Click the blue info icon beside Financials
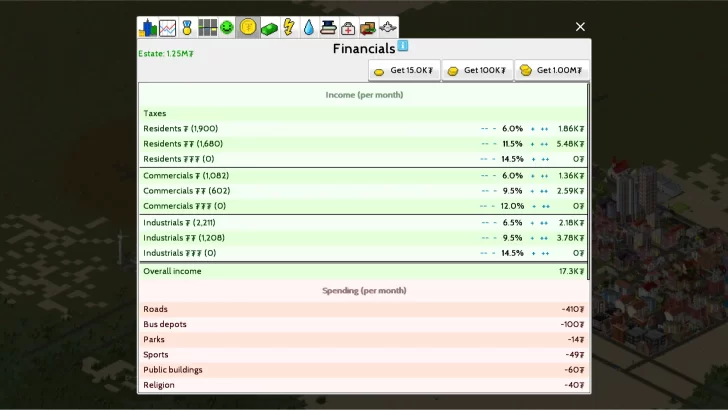This screenshot has width=728, height=410. tap(403, 46)
